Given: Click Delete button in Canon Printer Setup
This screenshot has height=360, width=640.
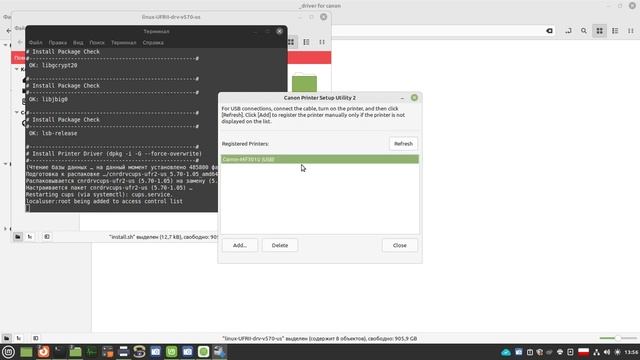Looking at the screenshot, I should tap(280, 245).
